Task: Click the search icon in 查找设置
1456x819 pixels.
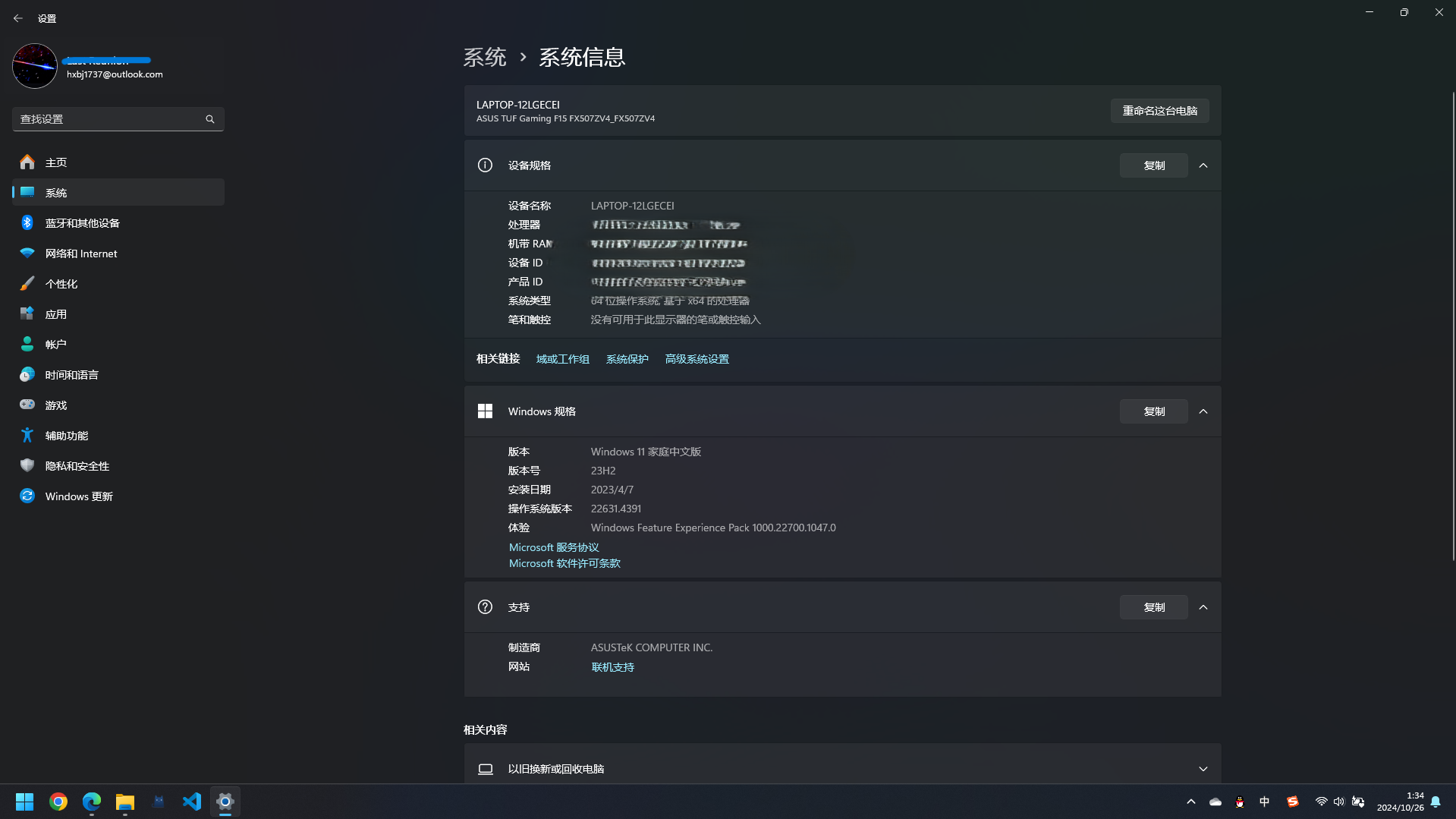Action: (210, 119)
